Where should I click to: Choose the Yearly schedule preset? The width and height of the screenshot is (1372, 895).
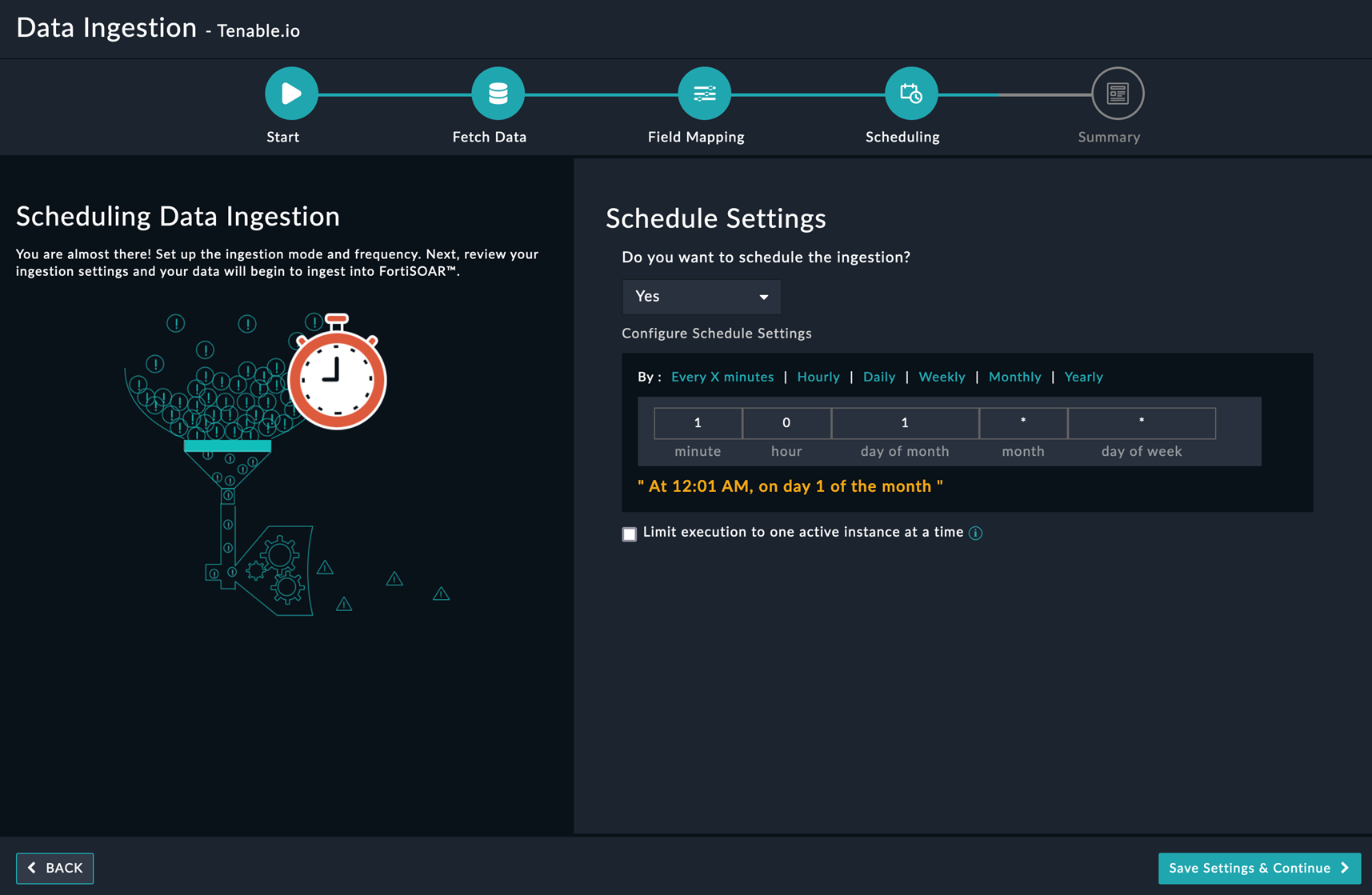pyautogui.click(x=1083, y=377)
